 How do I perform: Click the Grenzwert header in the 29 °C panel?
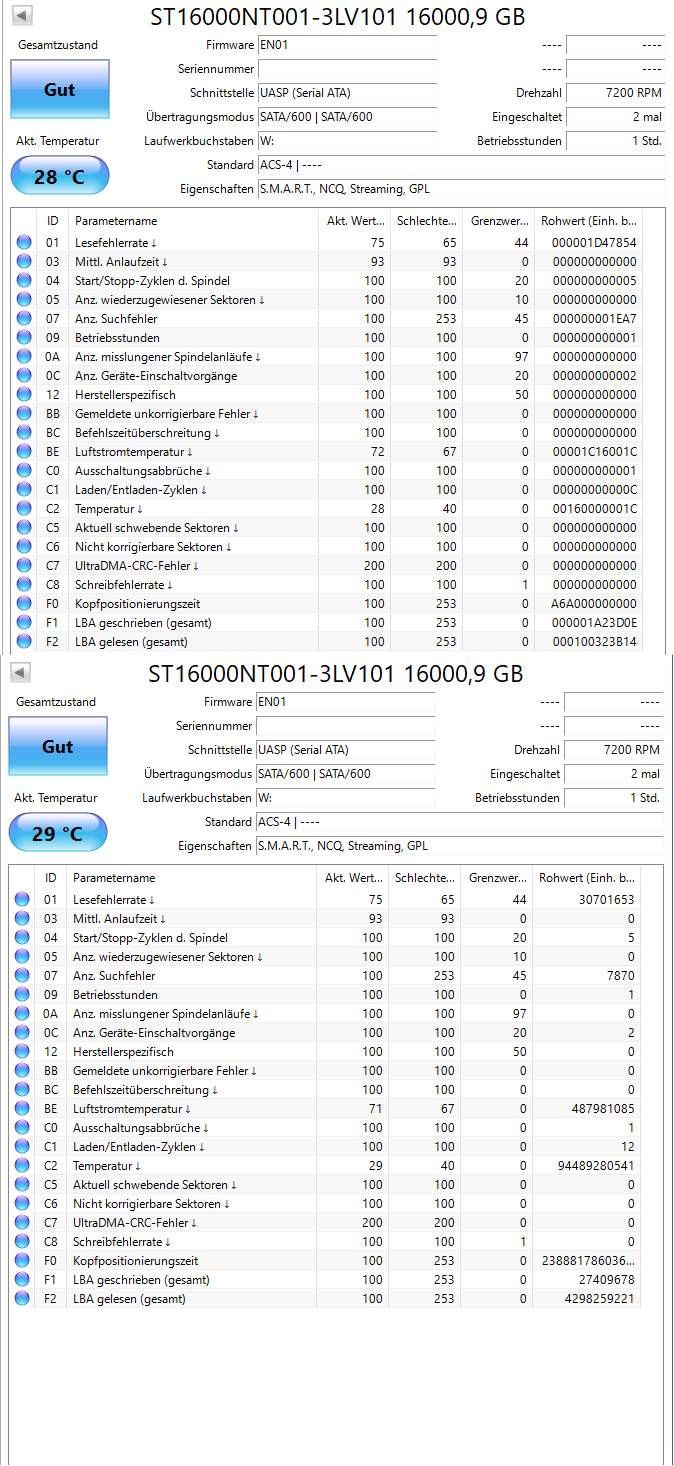tap(497, 878)
